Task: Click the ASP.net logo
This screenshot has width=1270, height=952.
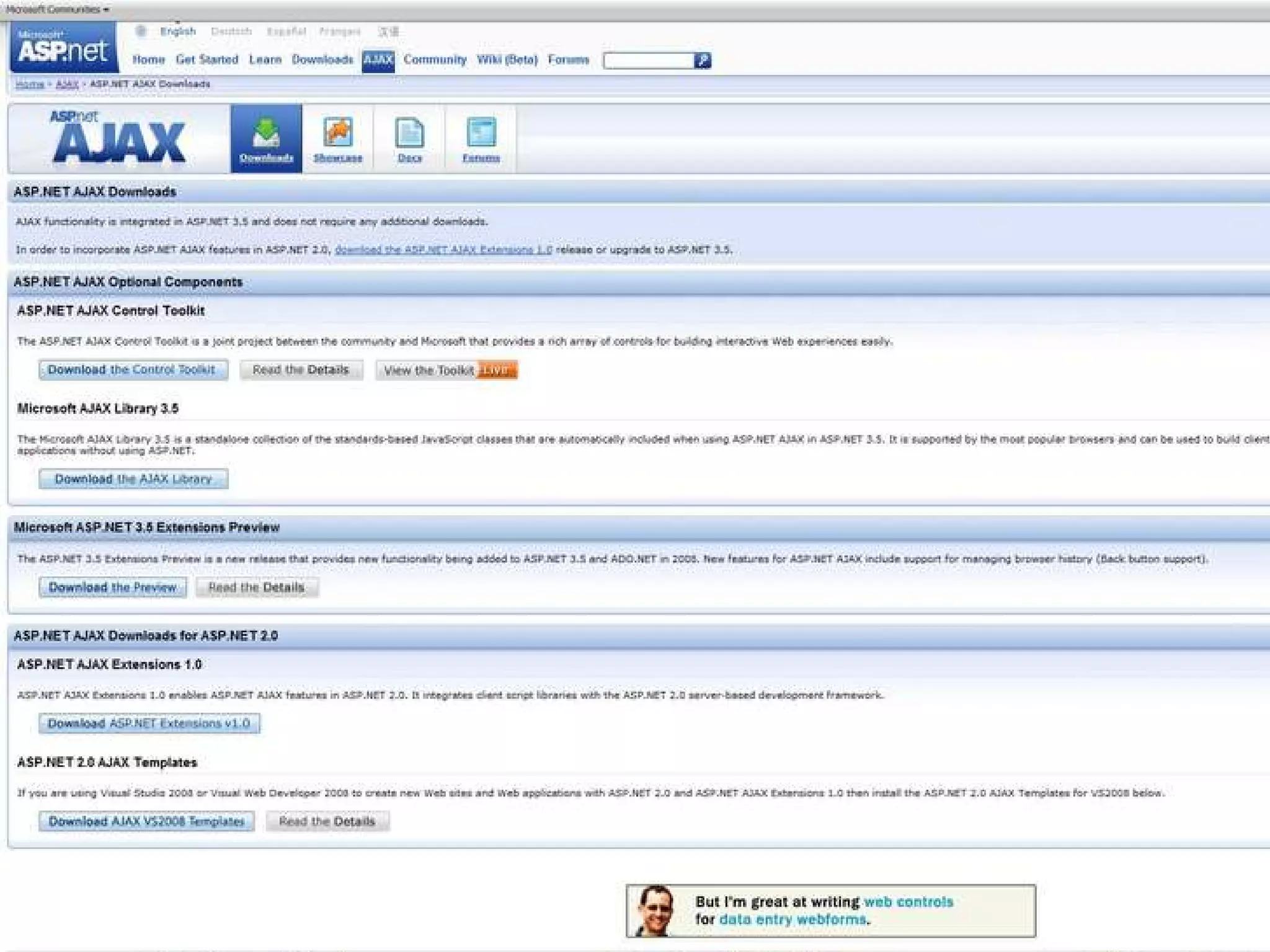Action: tap(63, 48)
